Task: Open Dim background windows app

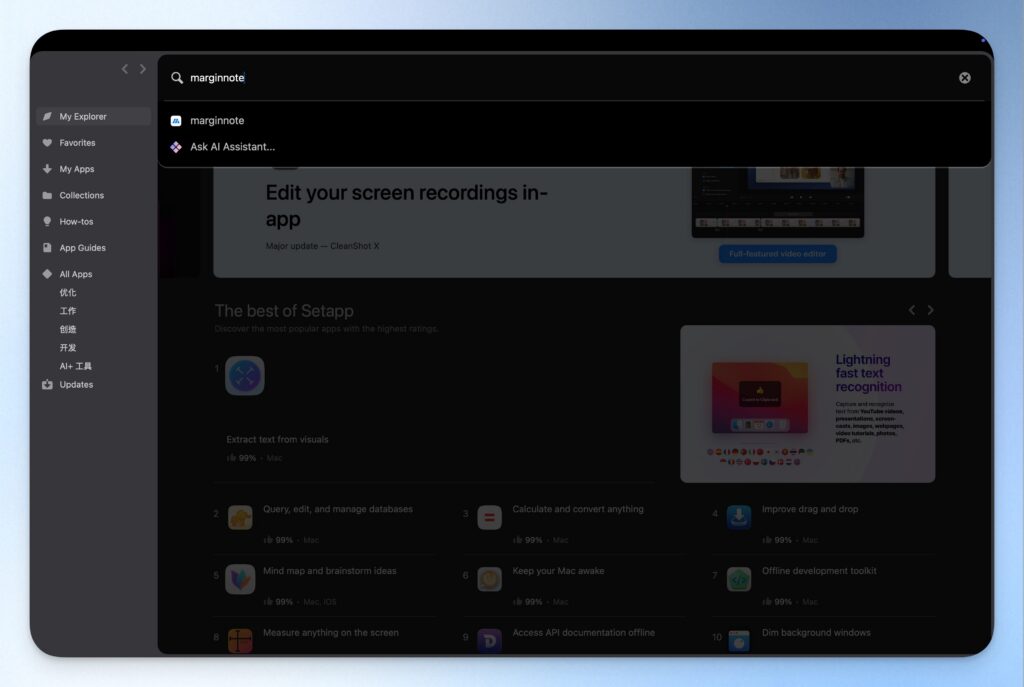Action: coord(816,632)
